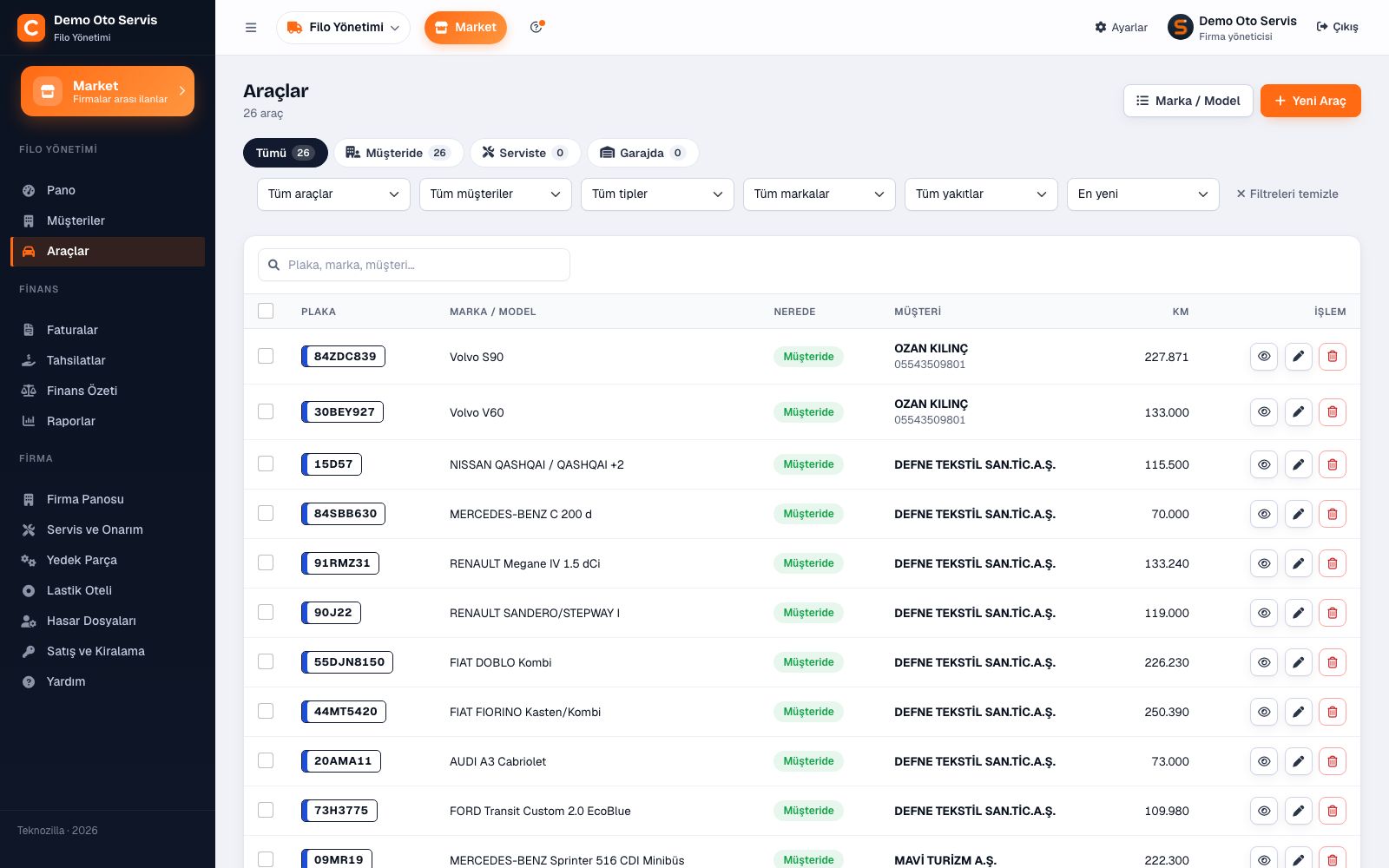This screenshot has height=868, width=1389.
Task: Click Filtreleri temizle link
Action: click(x=1287, y=194)
